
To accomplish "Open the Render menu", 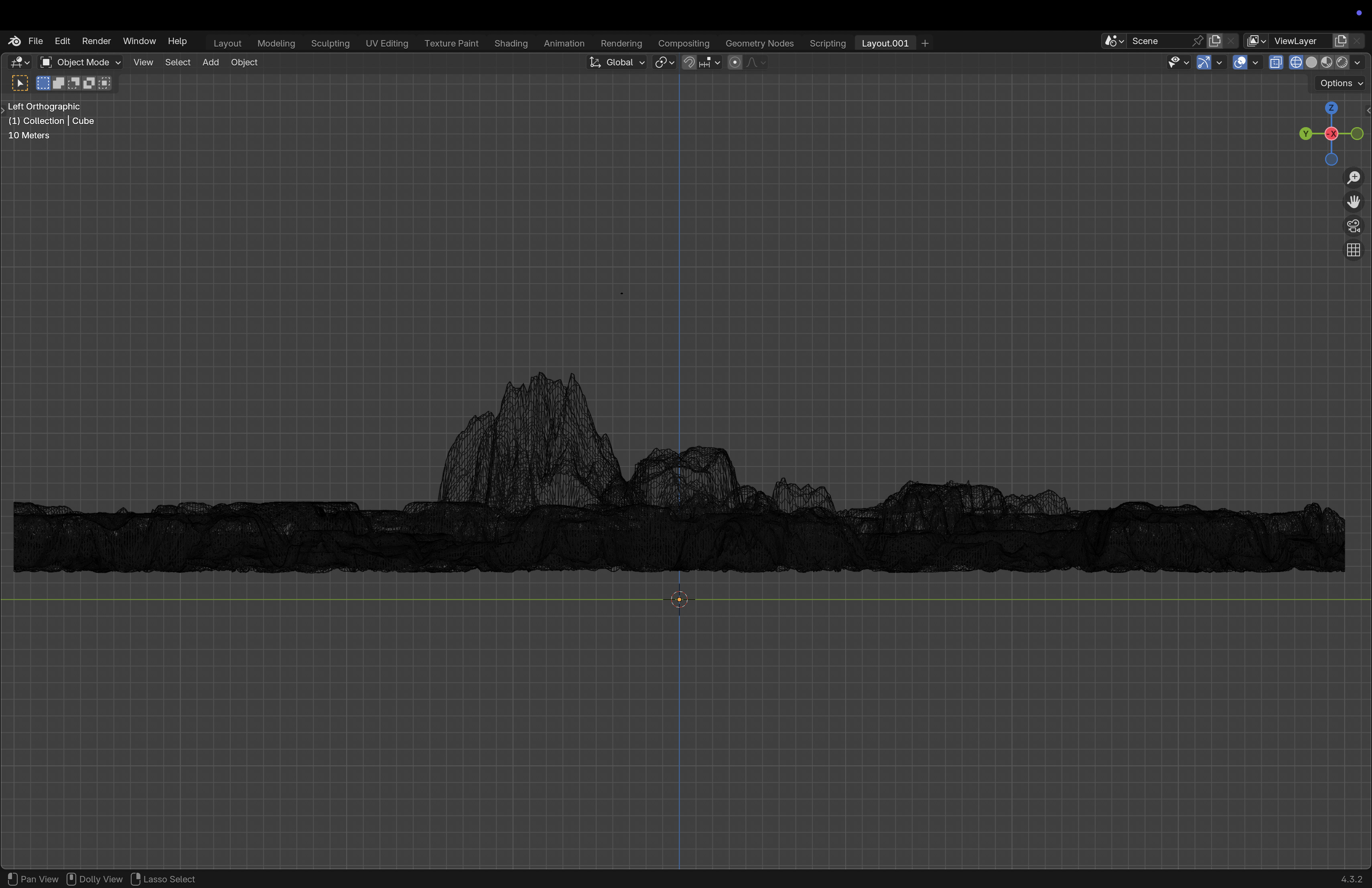I will pyautogui.click(x=96, y=41).
